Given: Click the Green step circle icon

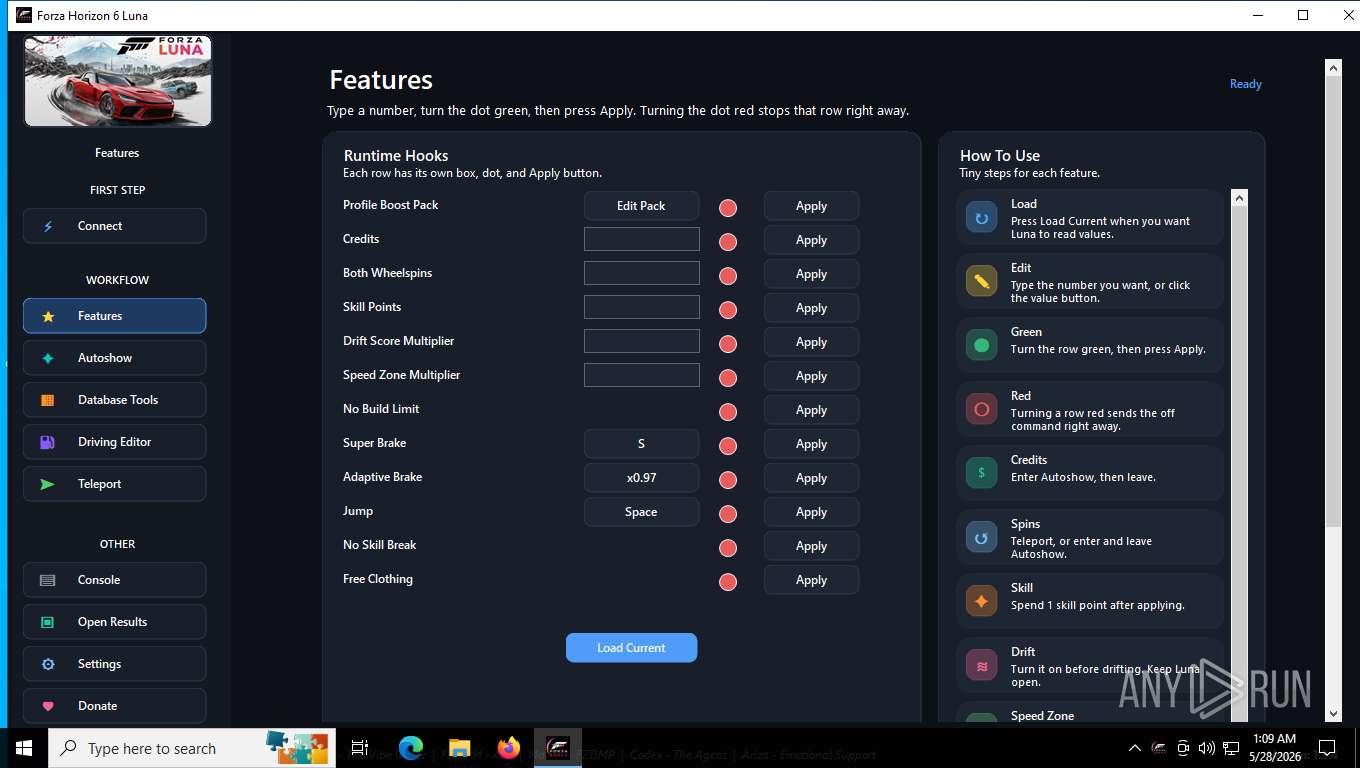Looking at the screenshot, I should click(981, 346).
